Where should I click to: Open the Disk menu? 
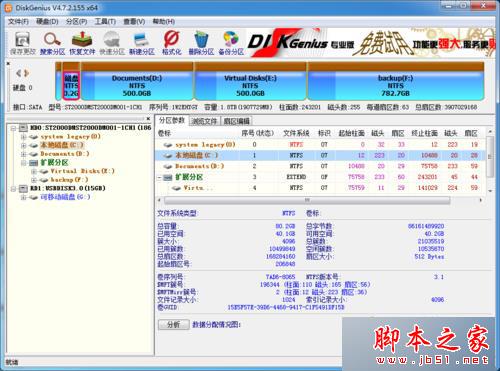(47, 22)
